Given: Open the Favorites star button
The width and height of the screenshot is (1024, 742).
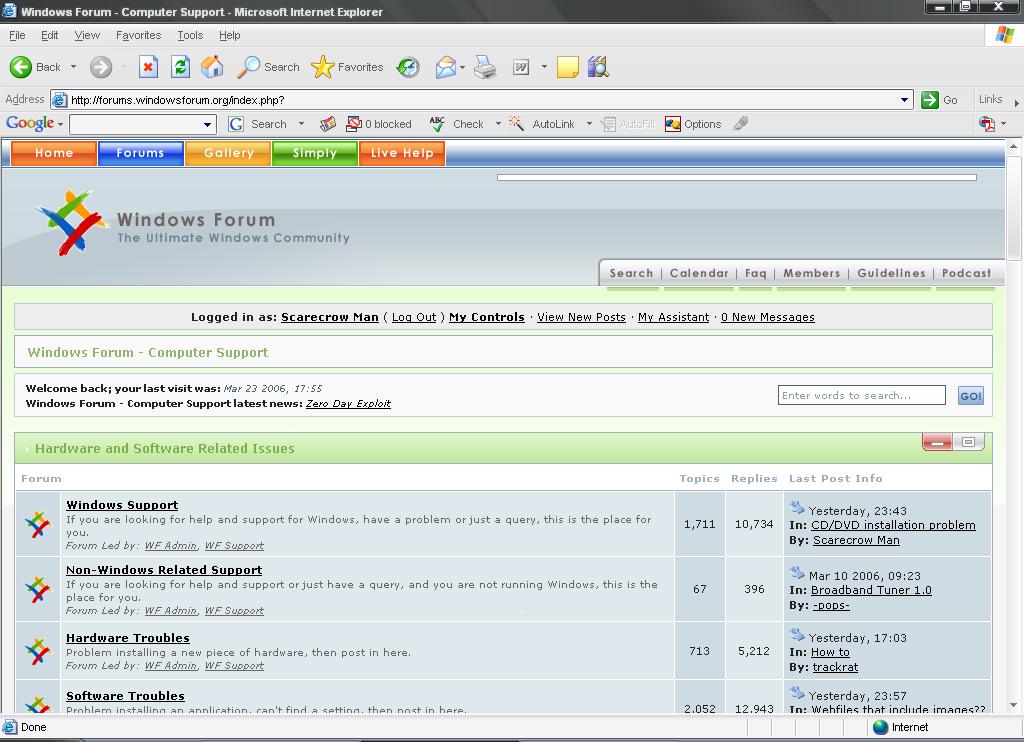Looking at the screenshot, I should click(x=347, y=67).
